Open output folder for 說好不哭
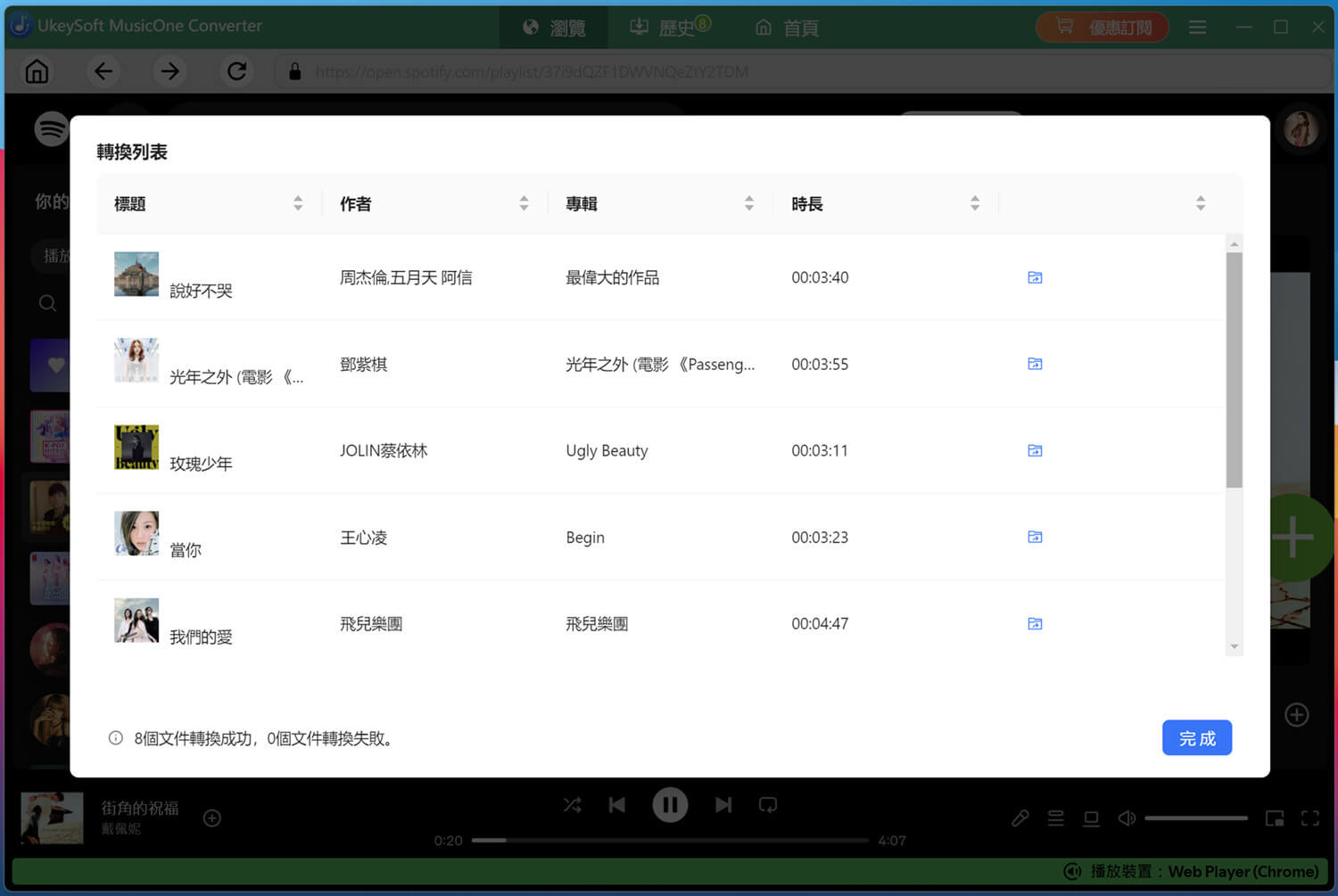The image size is (1338, 896). pyautogui.click(x=1034, y=277)
